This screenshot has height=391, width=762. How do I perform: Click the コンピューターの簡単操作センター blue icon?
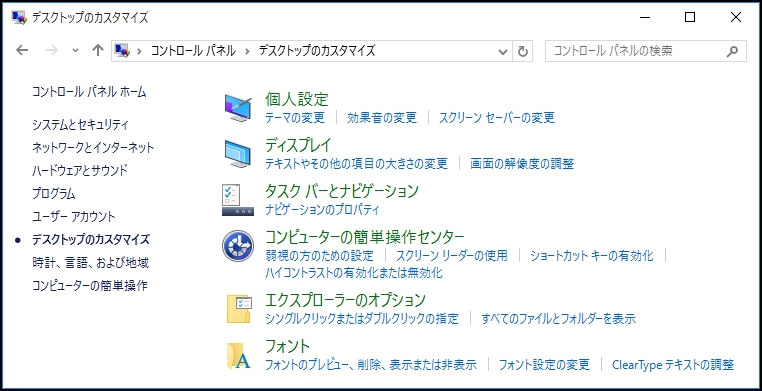[238, 246]
